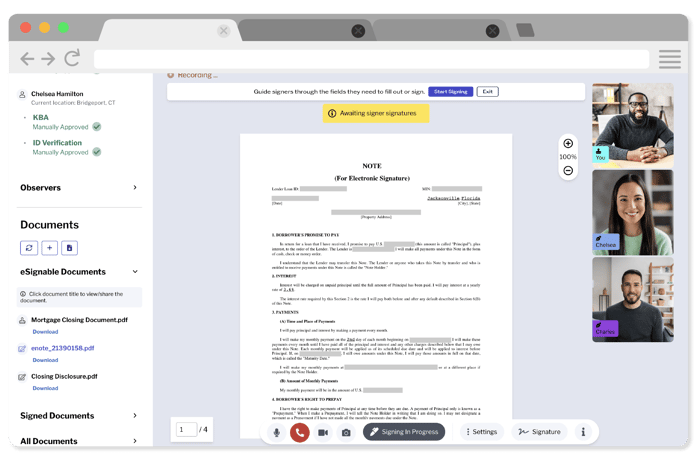This screenshot has height=460, width=700.
Task: Click the 100% zoom level text
Action: (x=568, y=157)
